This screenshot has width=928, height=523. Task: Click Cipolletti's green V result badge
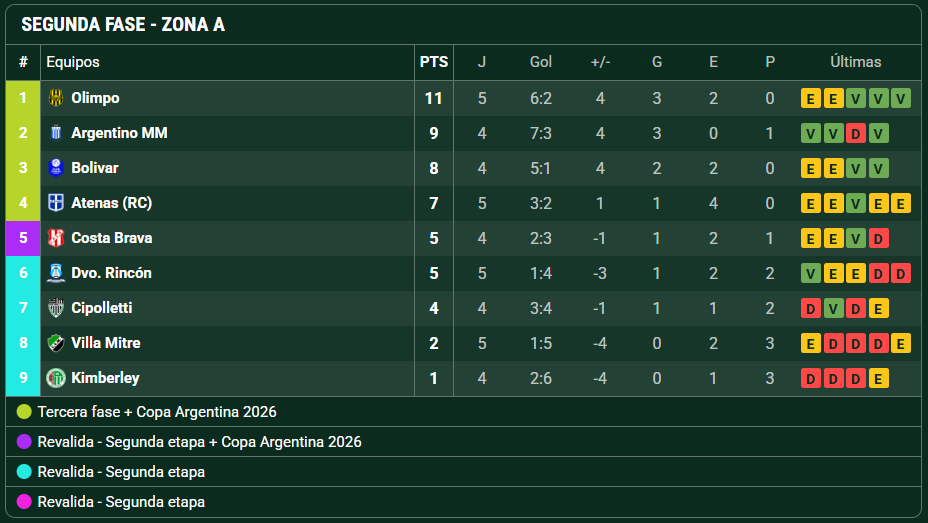(x=833, y=308)
